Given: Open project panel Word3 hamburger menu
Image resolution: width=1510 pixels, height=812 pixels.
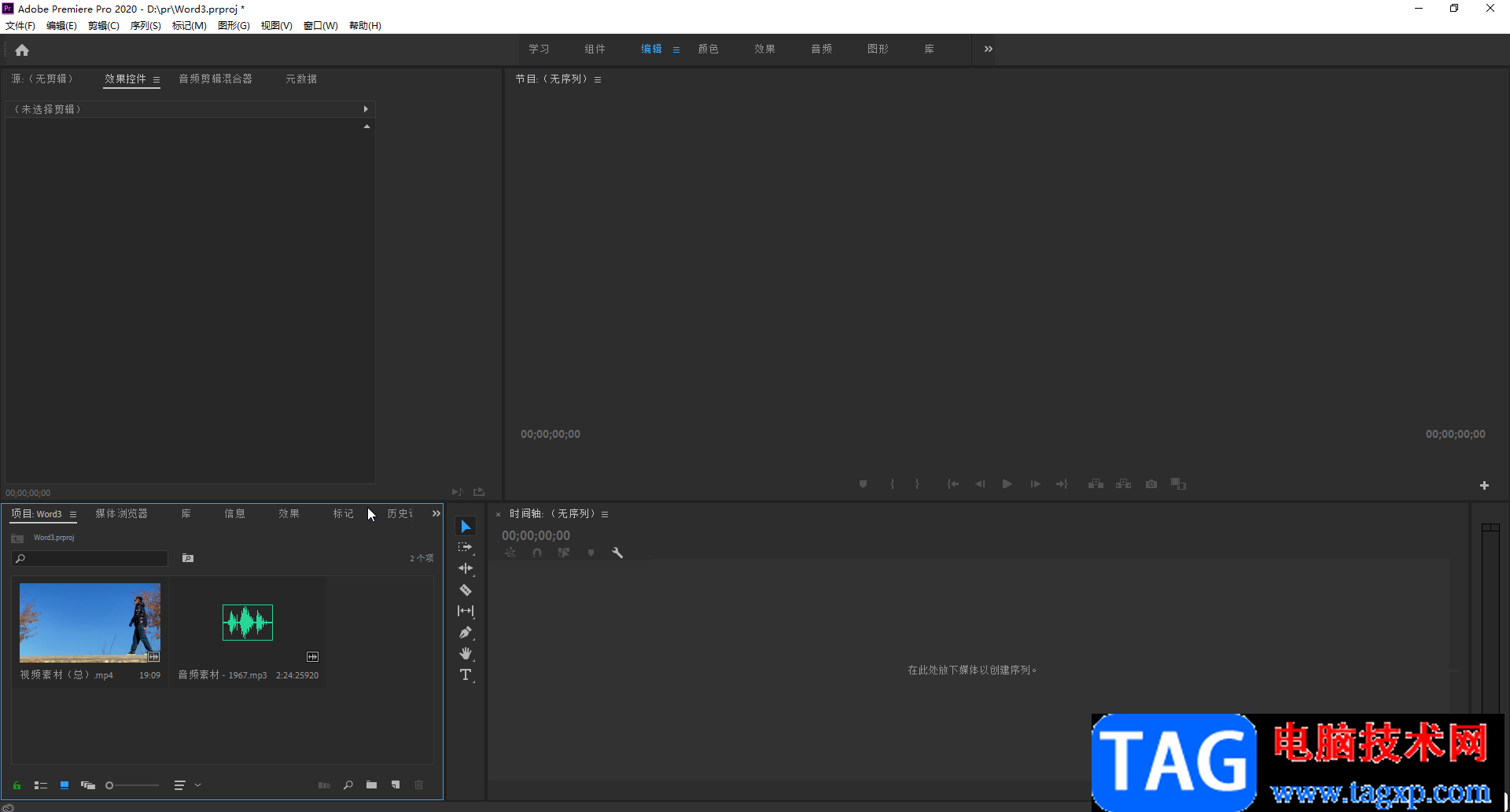Looking at the screenshot, I should pyautogui.click(x=73, y=515).
